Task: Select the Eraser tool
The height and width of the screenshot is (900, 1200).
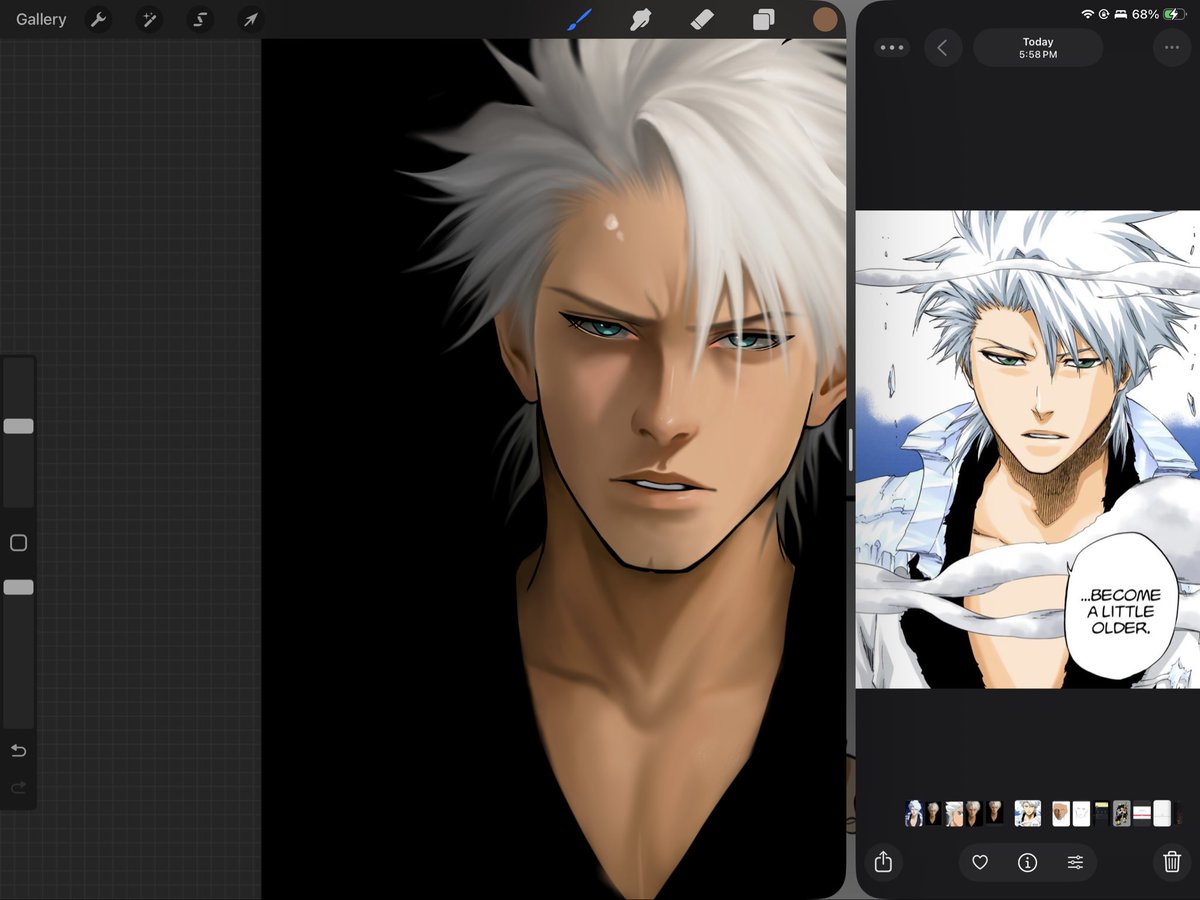Action: (702, 19)
